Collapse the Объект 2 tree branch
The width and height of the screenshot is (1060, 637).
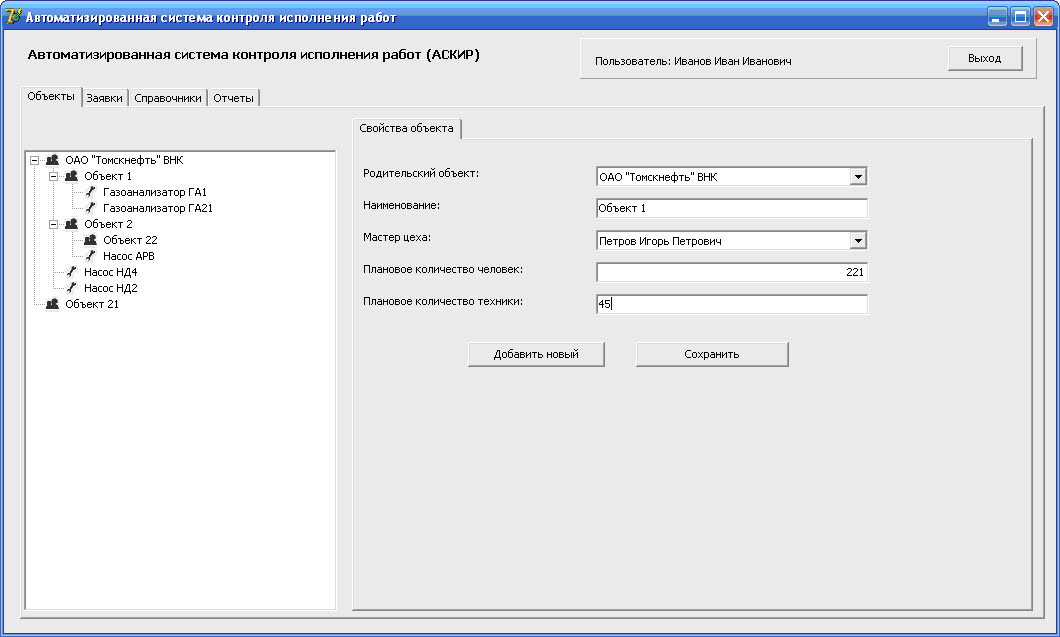[54, 224]
